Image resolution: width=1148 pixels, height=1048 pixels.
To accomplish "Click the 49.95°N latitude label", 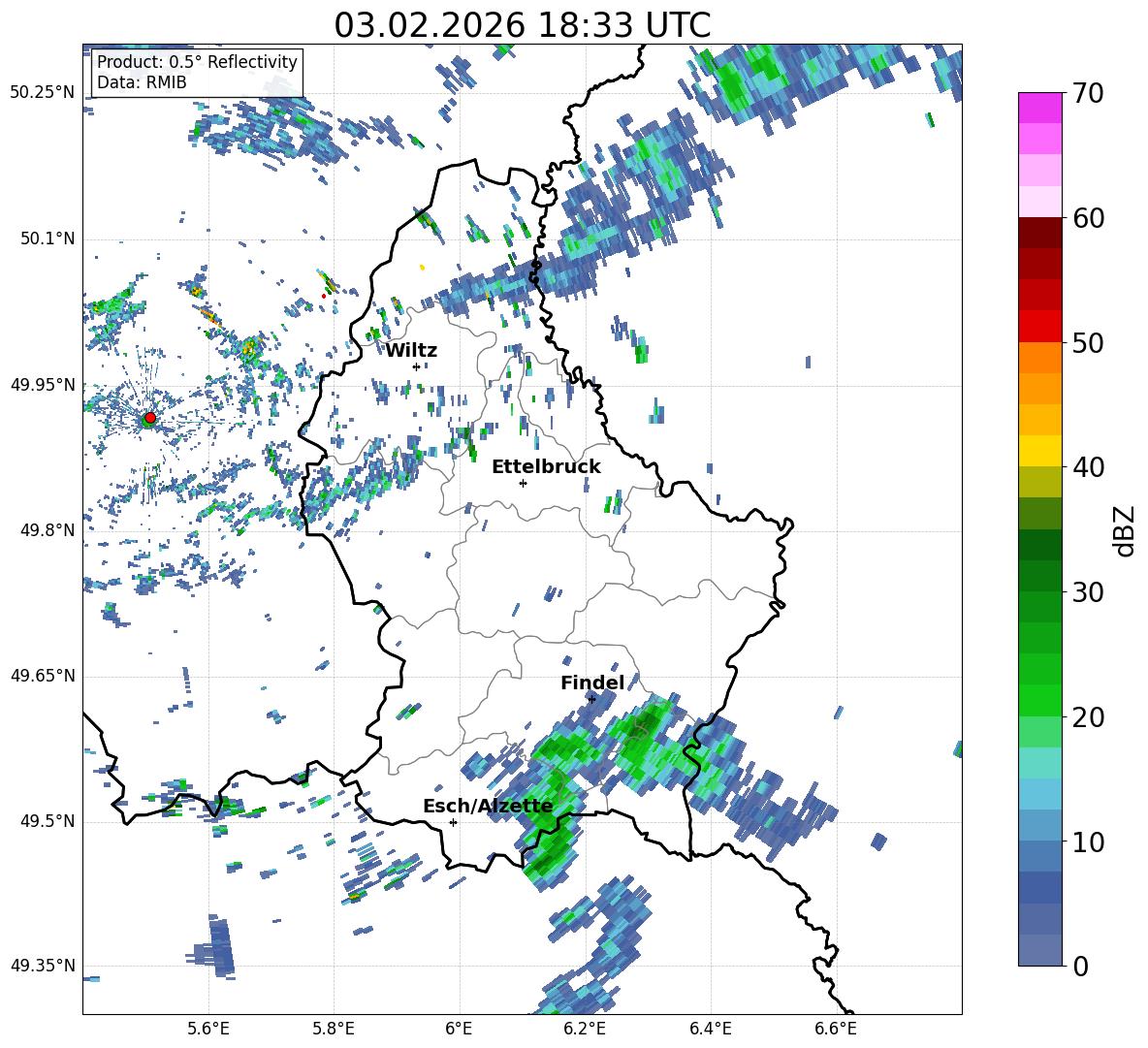I will (43, 384).
